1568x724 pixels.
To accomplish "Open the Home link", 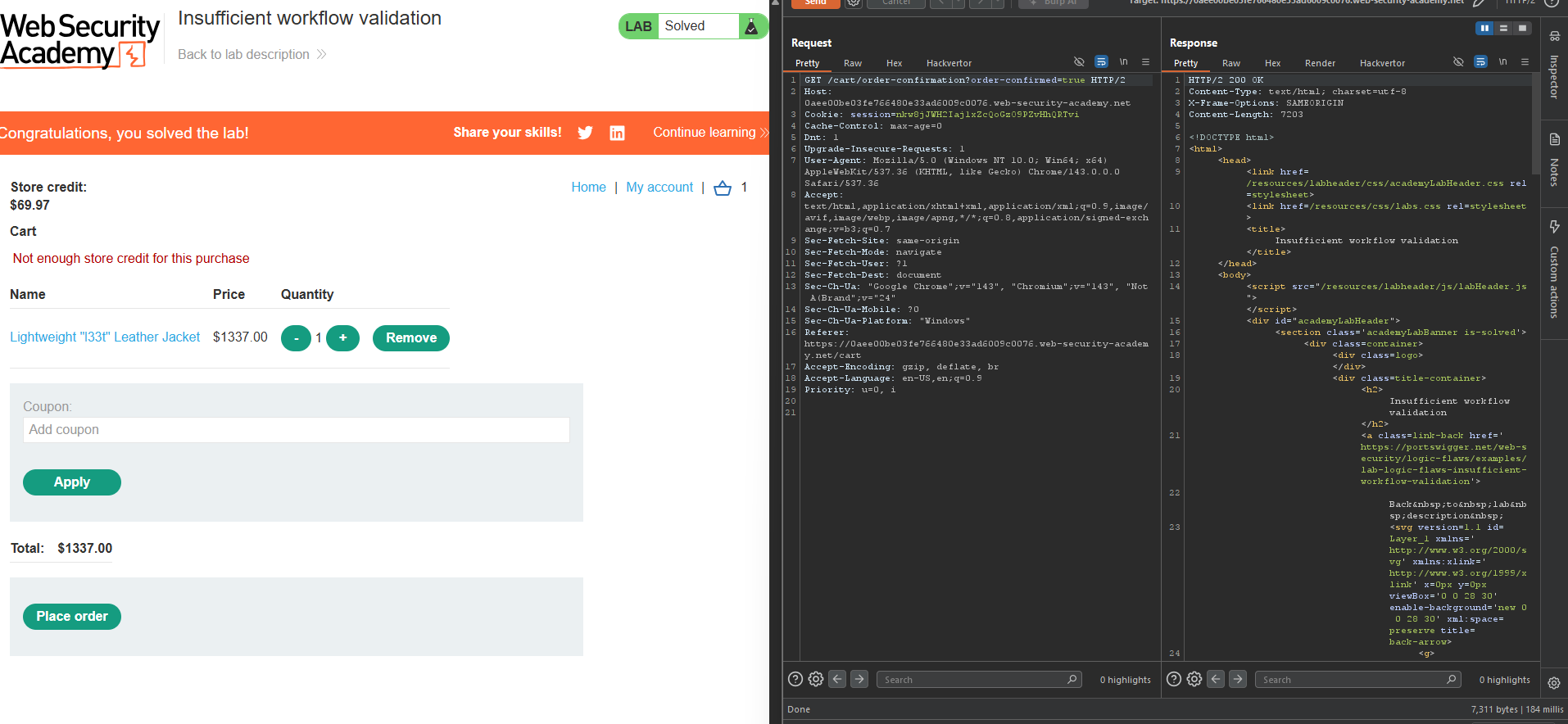I will 589,188.
